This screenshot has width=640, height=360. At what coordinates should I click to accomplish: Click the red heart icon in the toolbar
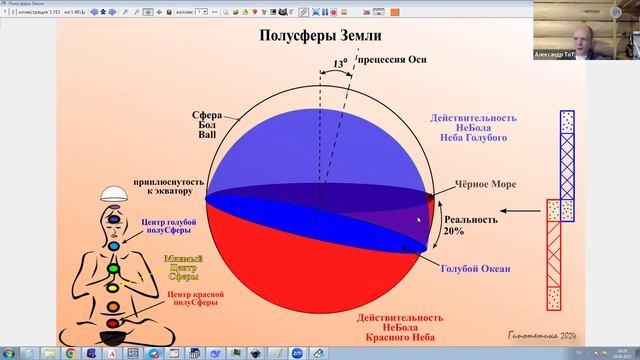[x=254, y=12]
